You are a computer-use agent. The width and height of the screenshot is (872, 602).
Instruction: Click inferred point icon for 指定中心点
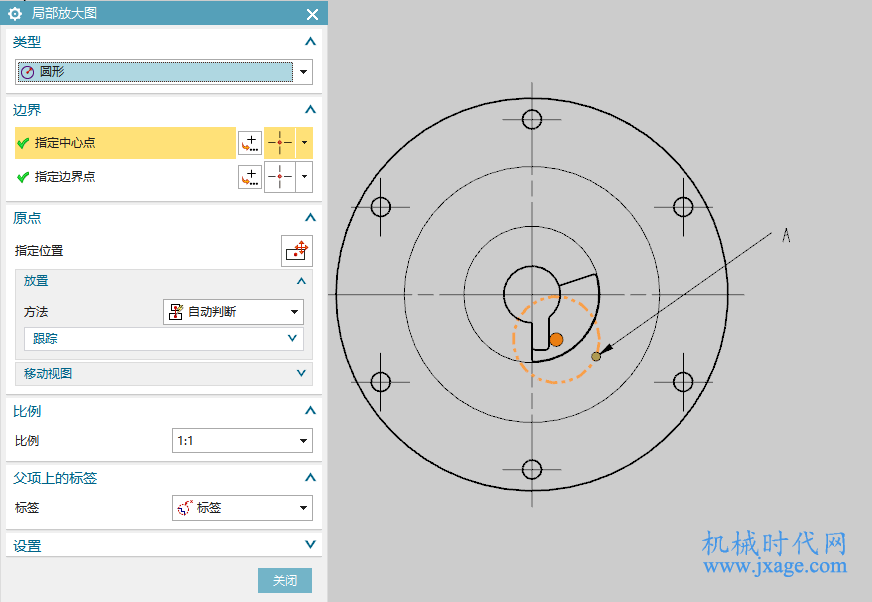280,143
